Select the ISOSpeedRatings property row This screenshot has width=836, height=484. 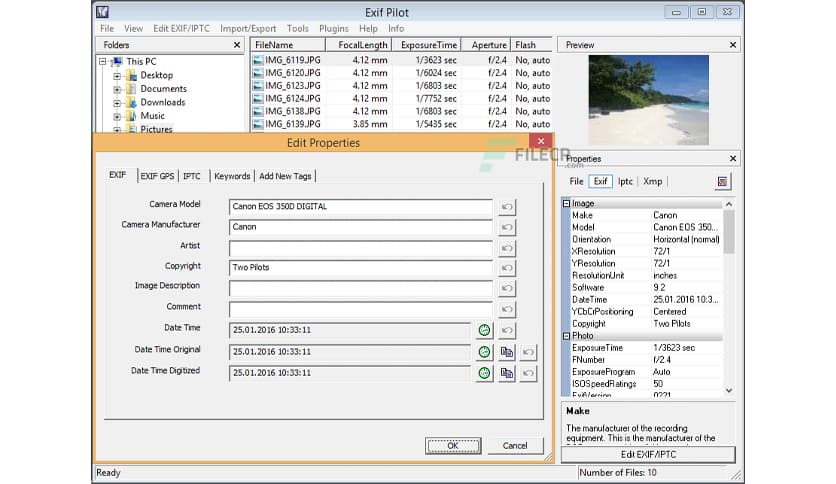click(x=646, y=384)
